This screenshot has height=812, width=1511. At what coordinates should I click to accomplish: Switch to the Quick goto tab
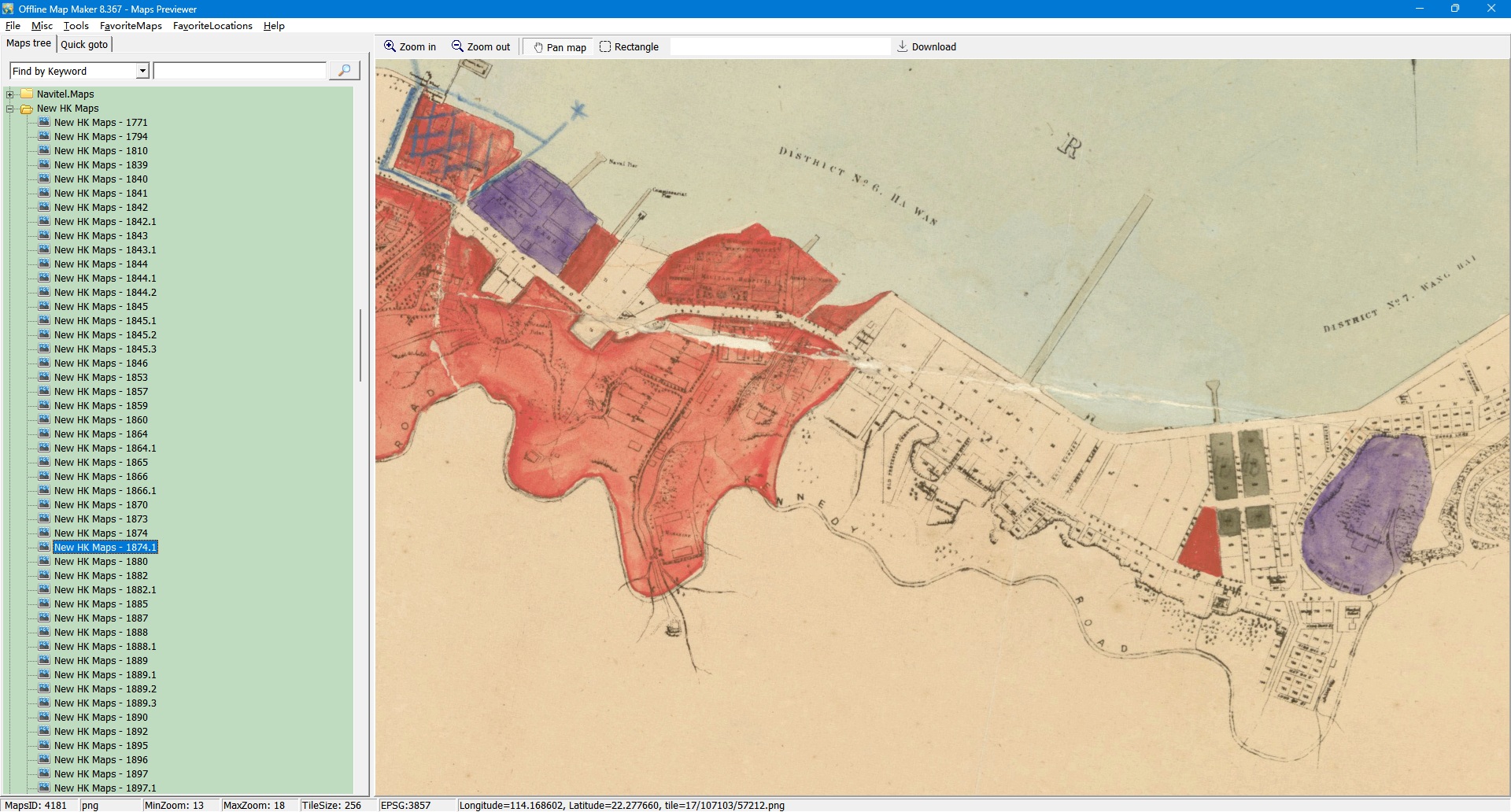pyautogui.click(x=84, y=44)
